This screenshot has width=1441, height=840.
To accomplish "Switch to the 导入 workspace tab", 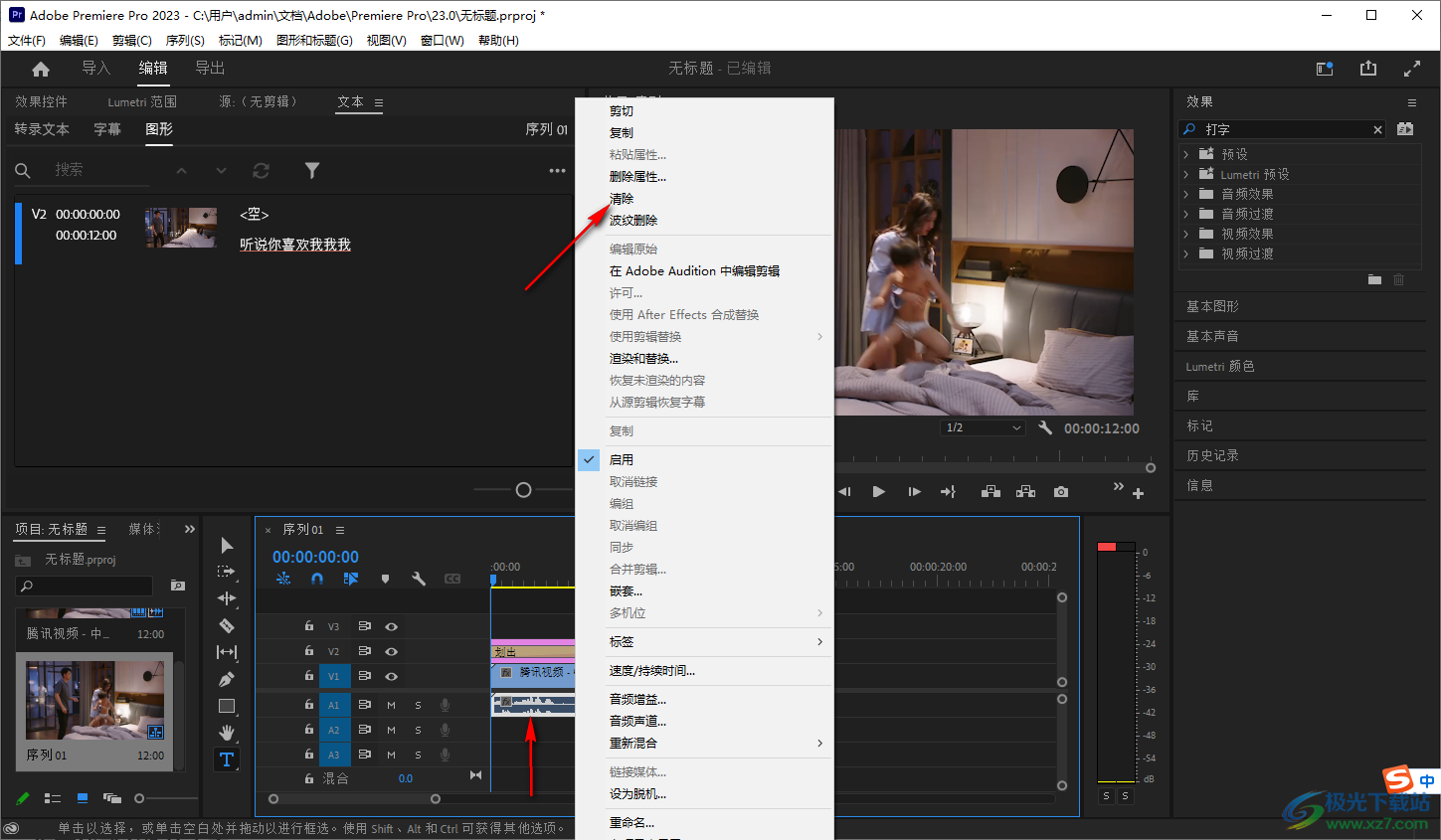I will [96, 68].
